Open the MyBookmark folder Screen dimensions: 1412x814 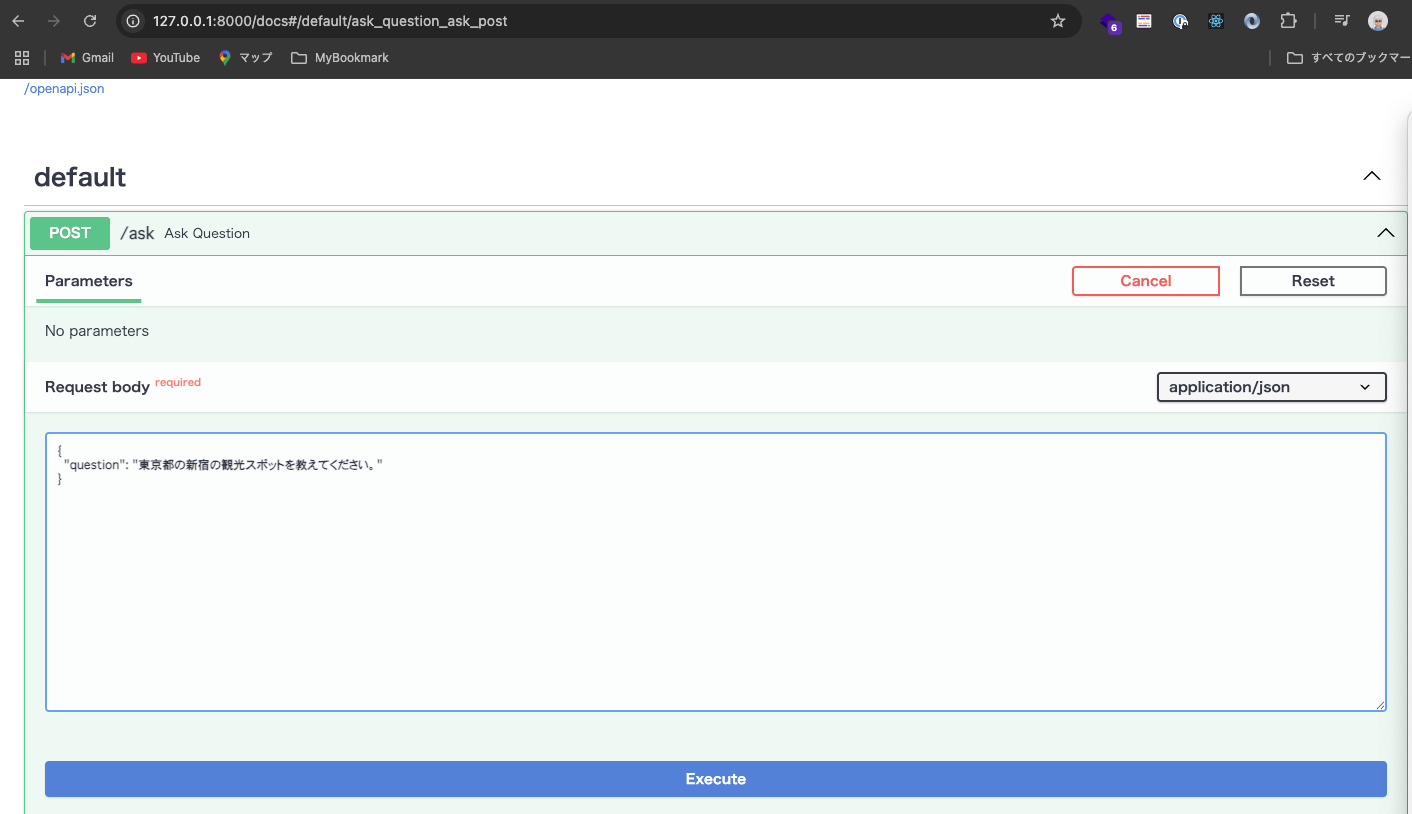(340, 58)
